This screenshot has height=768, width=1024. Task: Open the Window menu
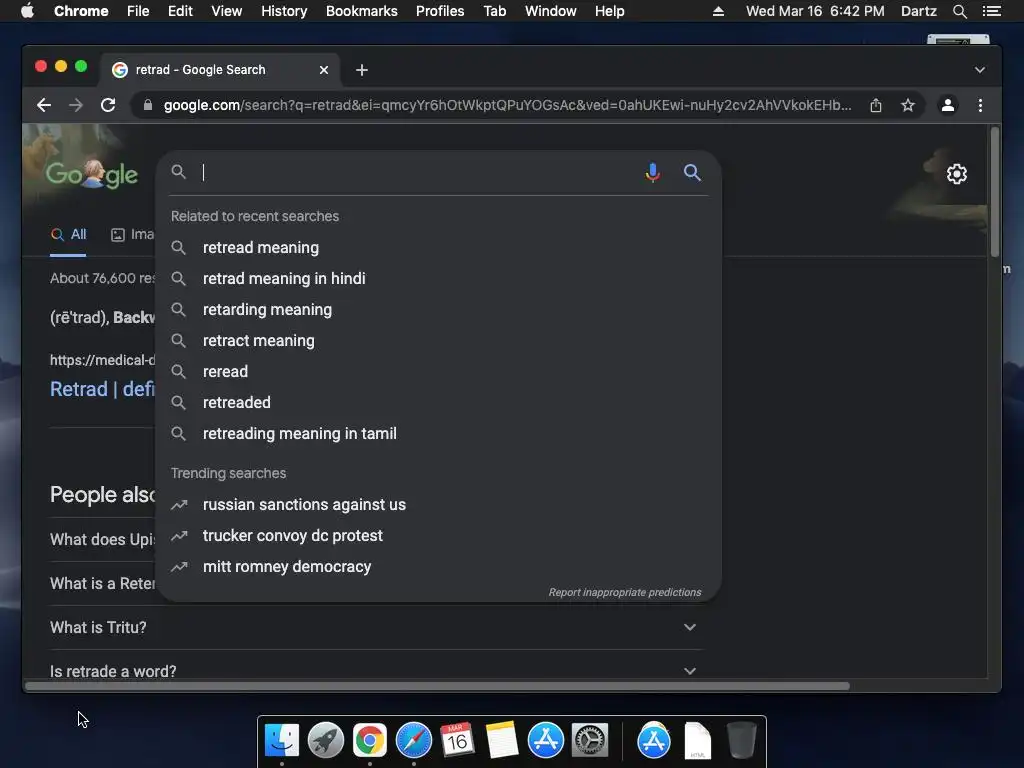[x=551, y=11]
